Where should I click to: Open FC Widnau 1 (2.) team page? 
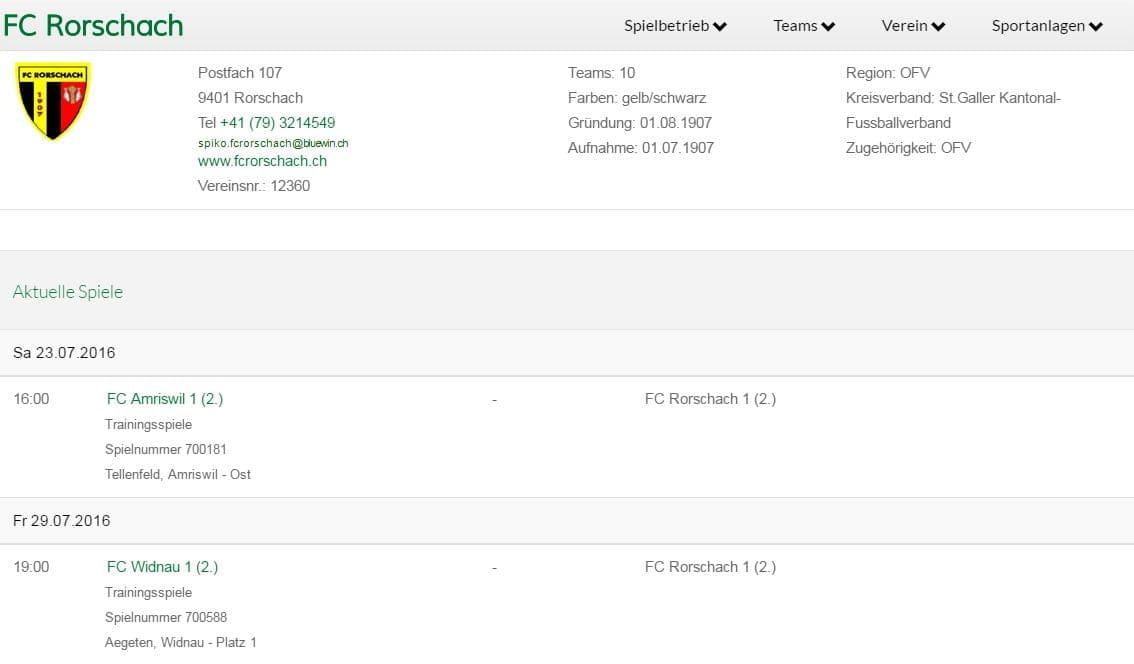pos(162,567)
